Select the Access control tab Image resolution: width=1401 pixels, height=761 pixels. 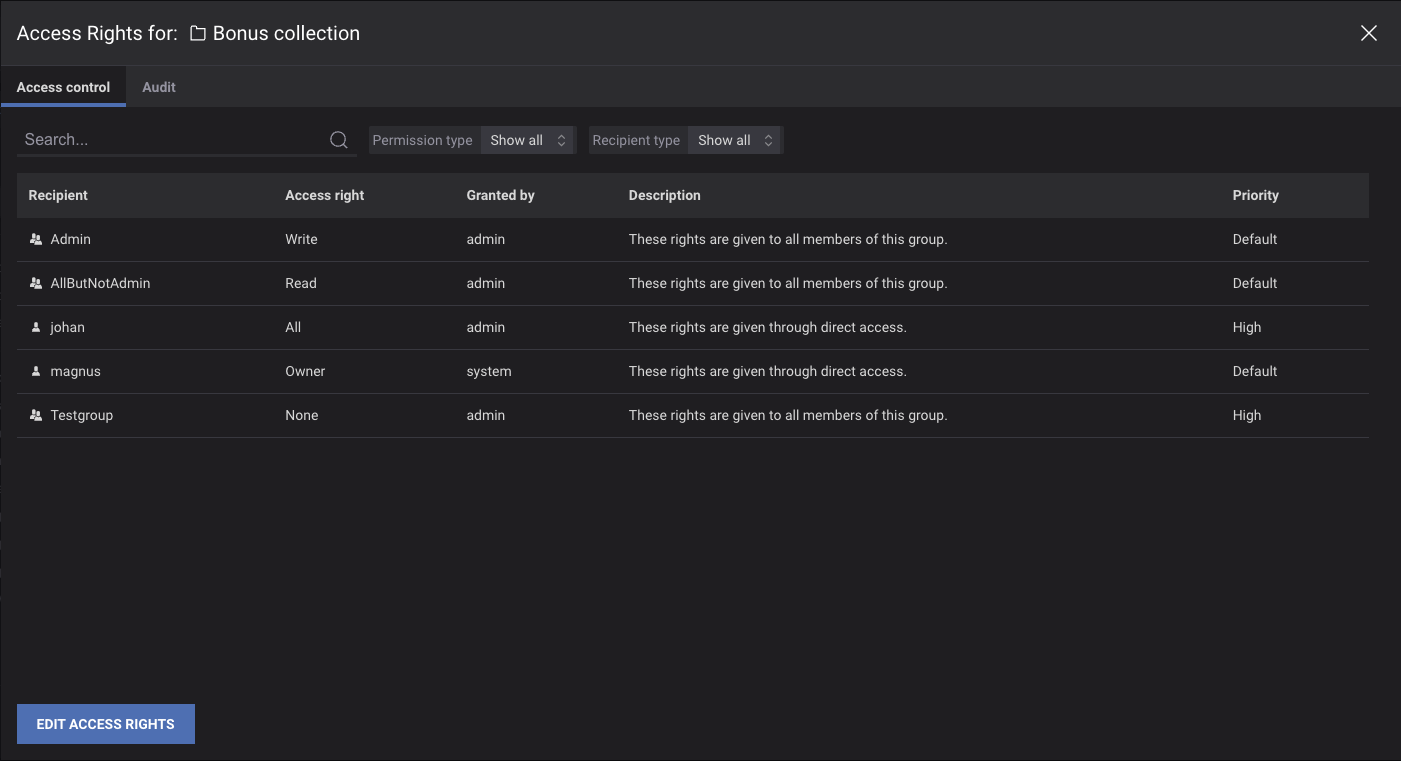(x=63, y=87)
